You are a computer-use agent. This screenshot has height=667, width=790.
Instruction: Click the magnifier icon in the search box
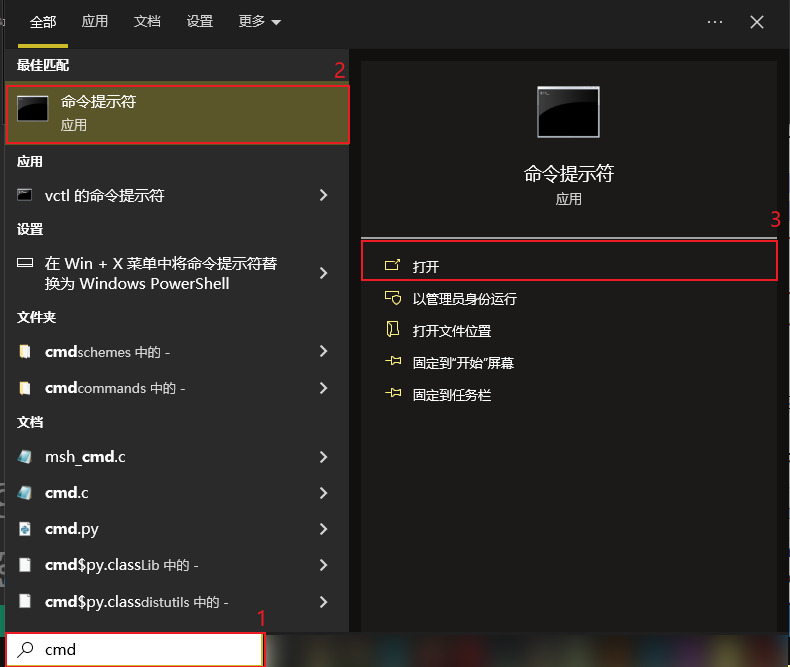point(27,649)
